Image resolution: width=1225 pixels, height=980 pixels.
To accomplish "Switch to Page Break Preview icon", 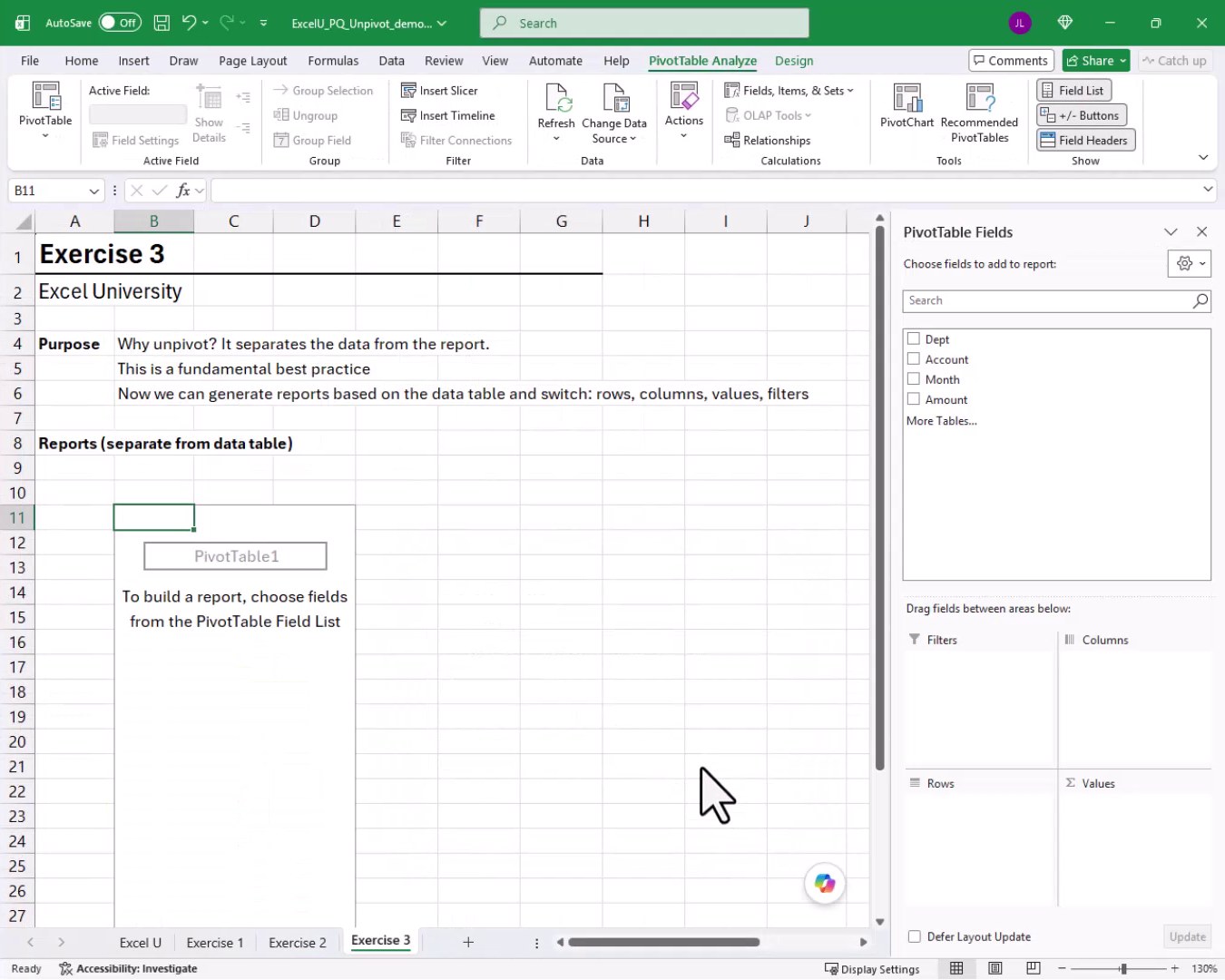I will (1034, 968).
